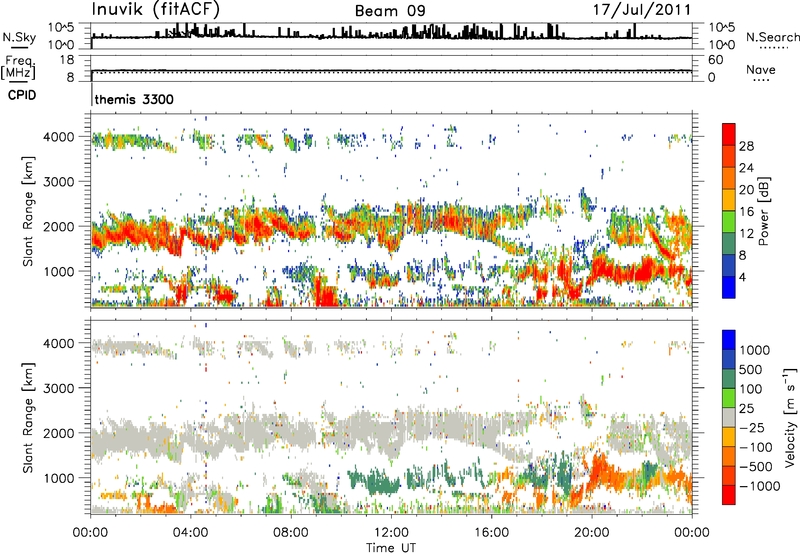Screen dimensions: 800x554
Task: Click the 'Power [dB]' colorbar title
Action: (x=763, y=211)
